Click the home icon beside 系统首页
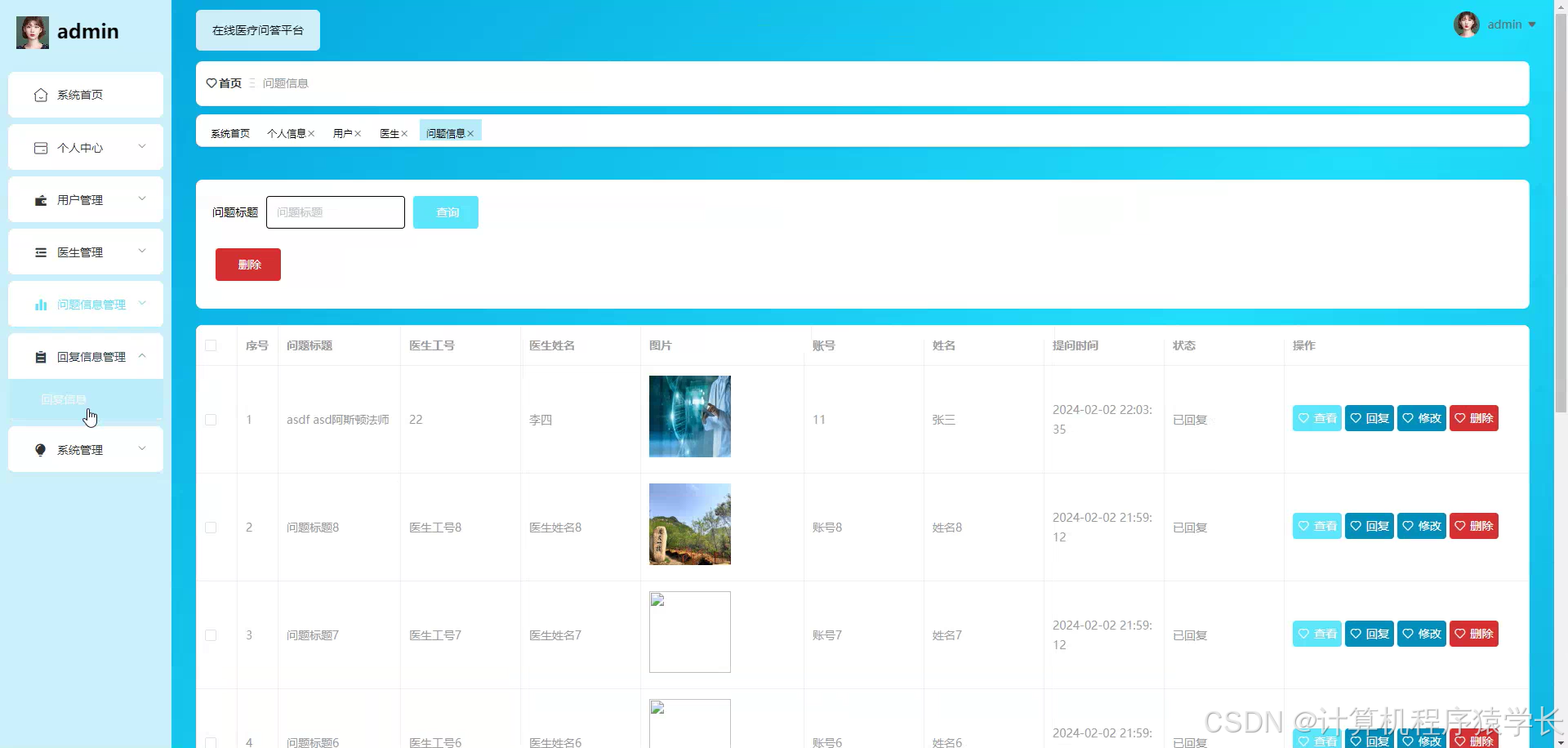1568x748 pixels. tap(41, 96)
